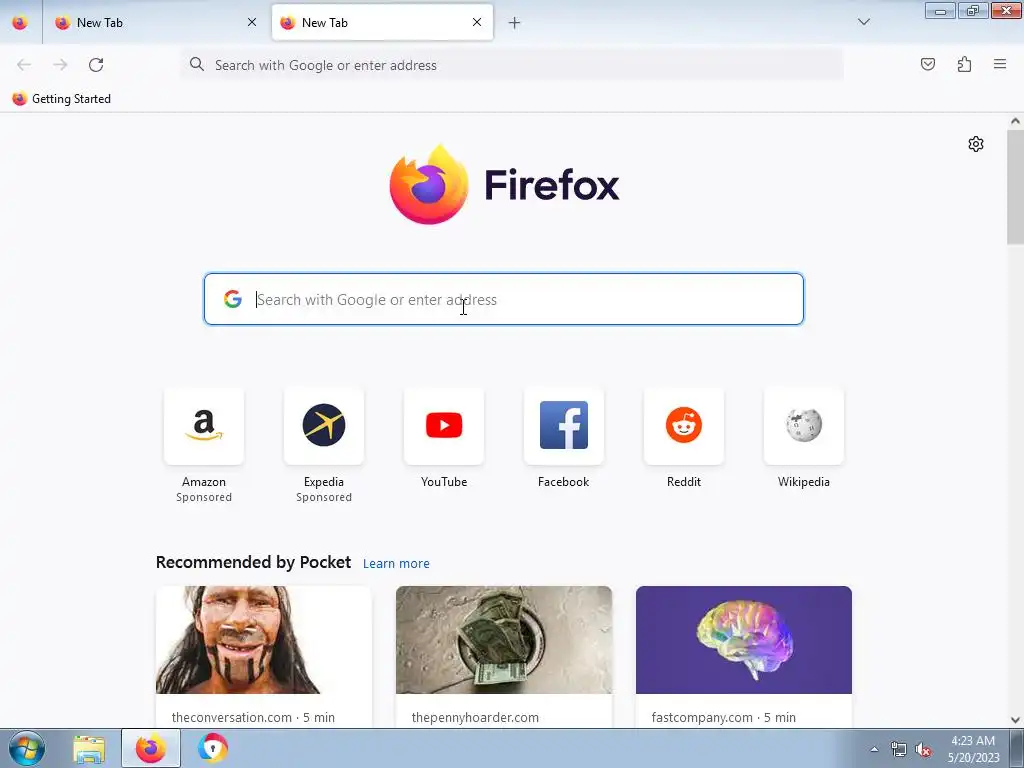
Task: Open the muted volume tray icon
Action: click(x=923, y=750)
